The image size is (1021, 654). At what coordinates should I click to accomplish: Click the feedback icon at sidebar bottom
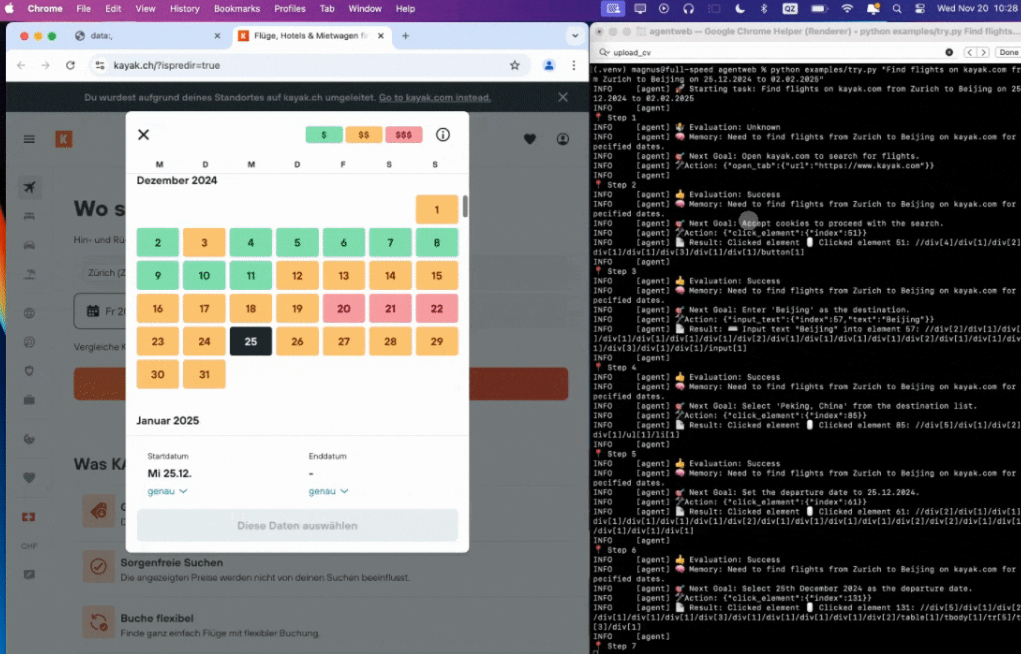(x=29, y=575)
